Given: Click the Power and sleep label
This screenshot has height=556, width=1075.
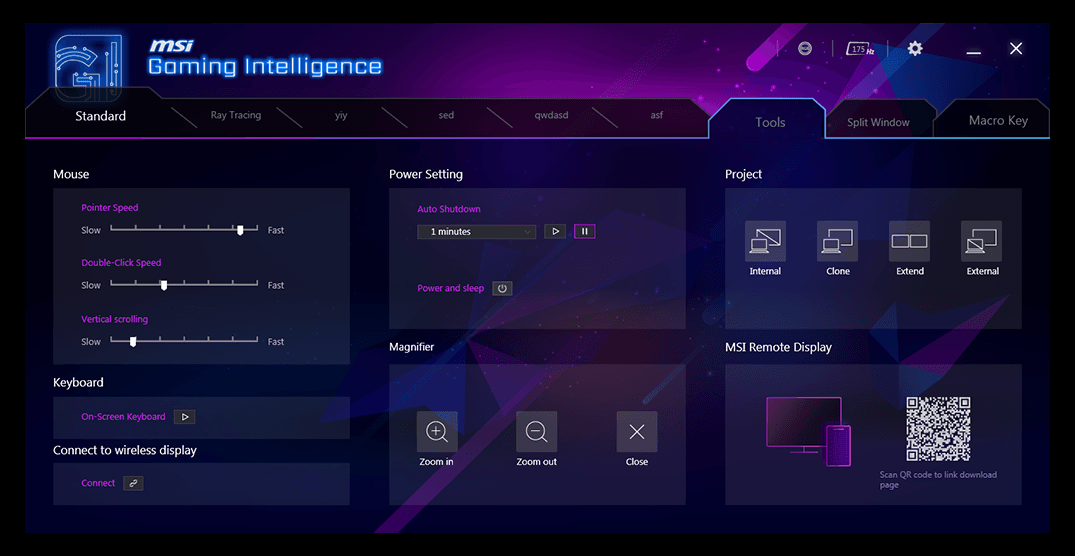Looking at the screenshot, I should click(x=450, y=289).
